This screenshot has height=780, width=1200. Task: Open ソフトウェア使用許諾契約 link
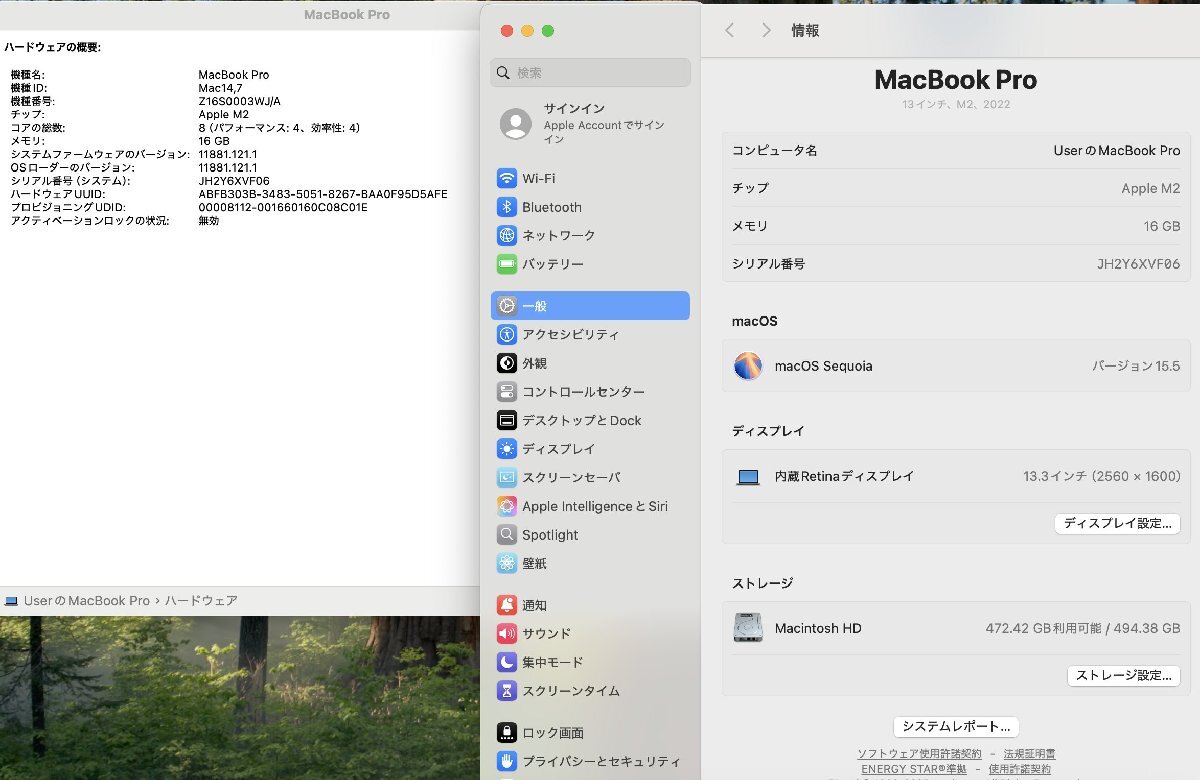pyautogui.click(x=919, y=754)
